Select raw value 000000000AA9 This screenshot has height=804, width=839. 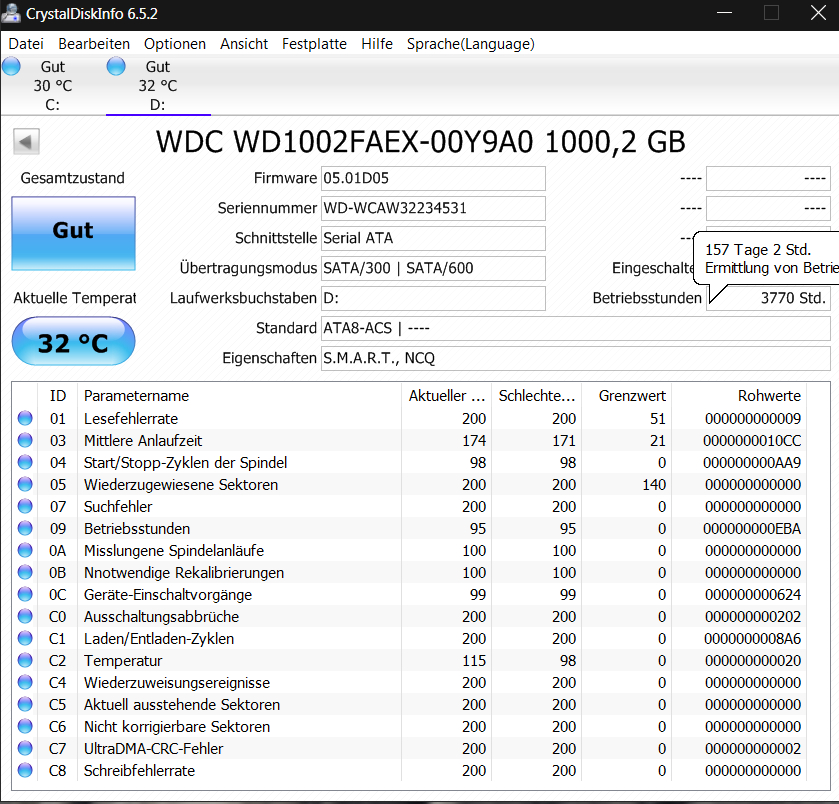pos(752,463)
